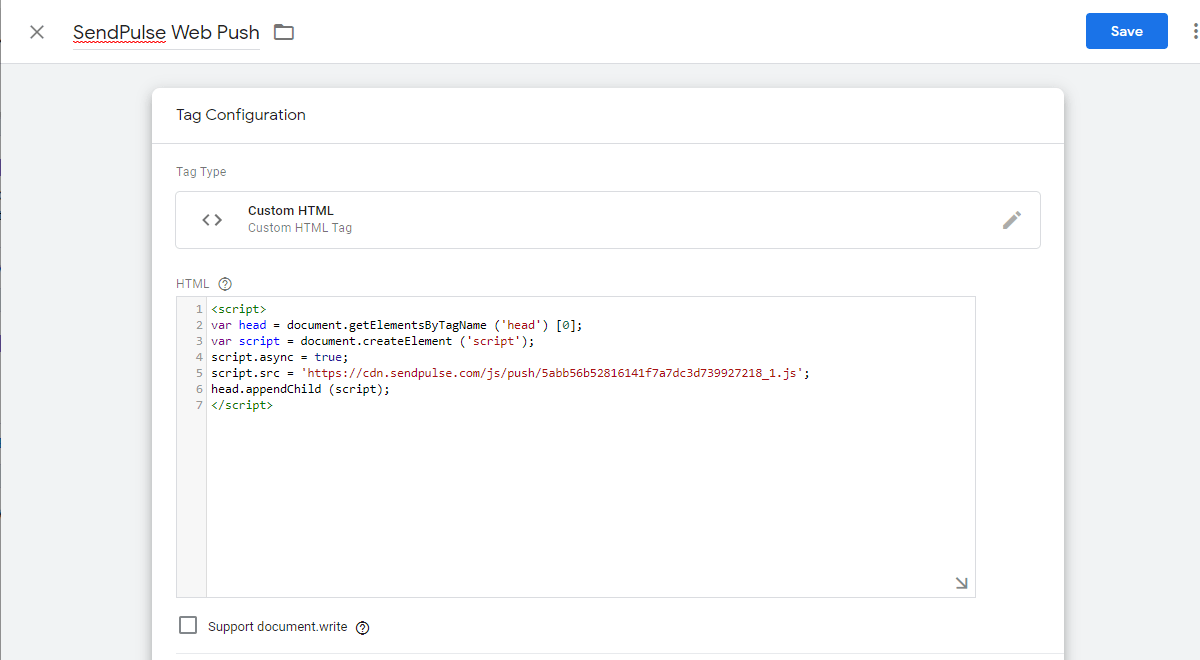Click the folder icon beside the tag name
Viewport: 1200px width, 660px height.
pos(284,32)
